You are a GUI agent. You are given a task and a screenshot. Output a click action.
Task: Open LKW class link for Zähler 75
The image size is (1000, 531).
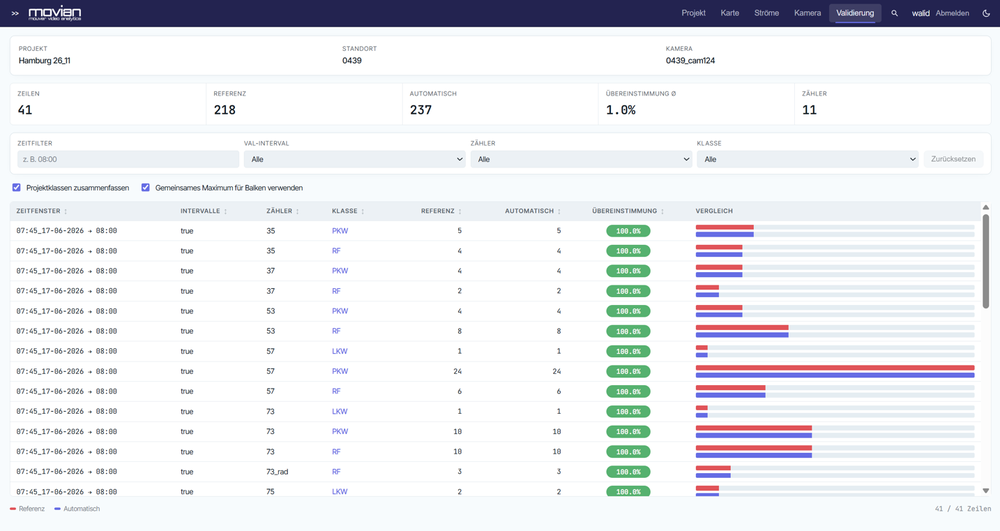pos(339,491)
